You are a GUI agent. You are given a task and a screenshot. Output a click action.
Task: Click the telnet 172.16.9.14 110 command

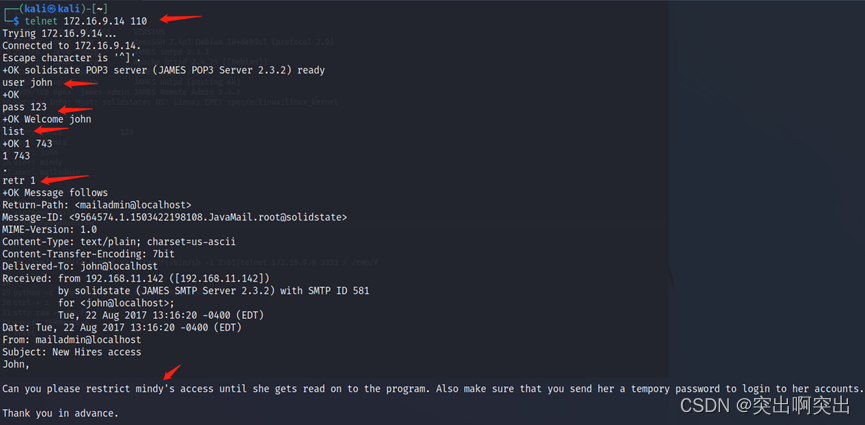85,20
